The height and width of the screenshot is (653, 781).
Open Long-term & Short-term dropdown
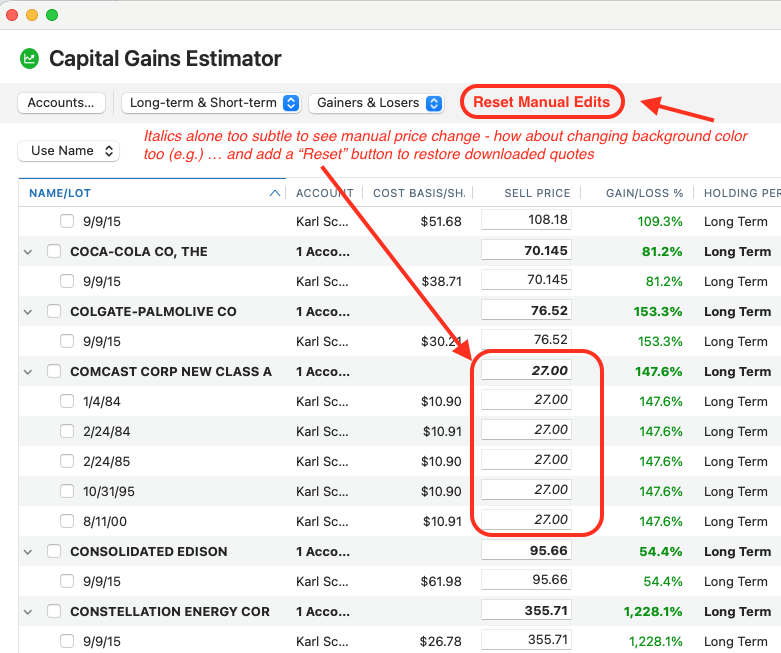tap(211, 103)
